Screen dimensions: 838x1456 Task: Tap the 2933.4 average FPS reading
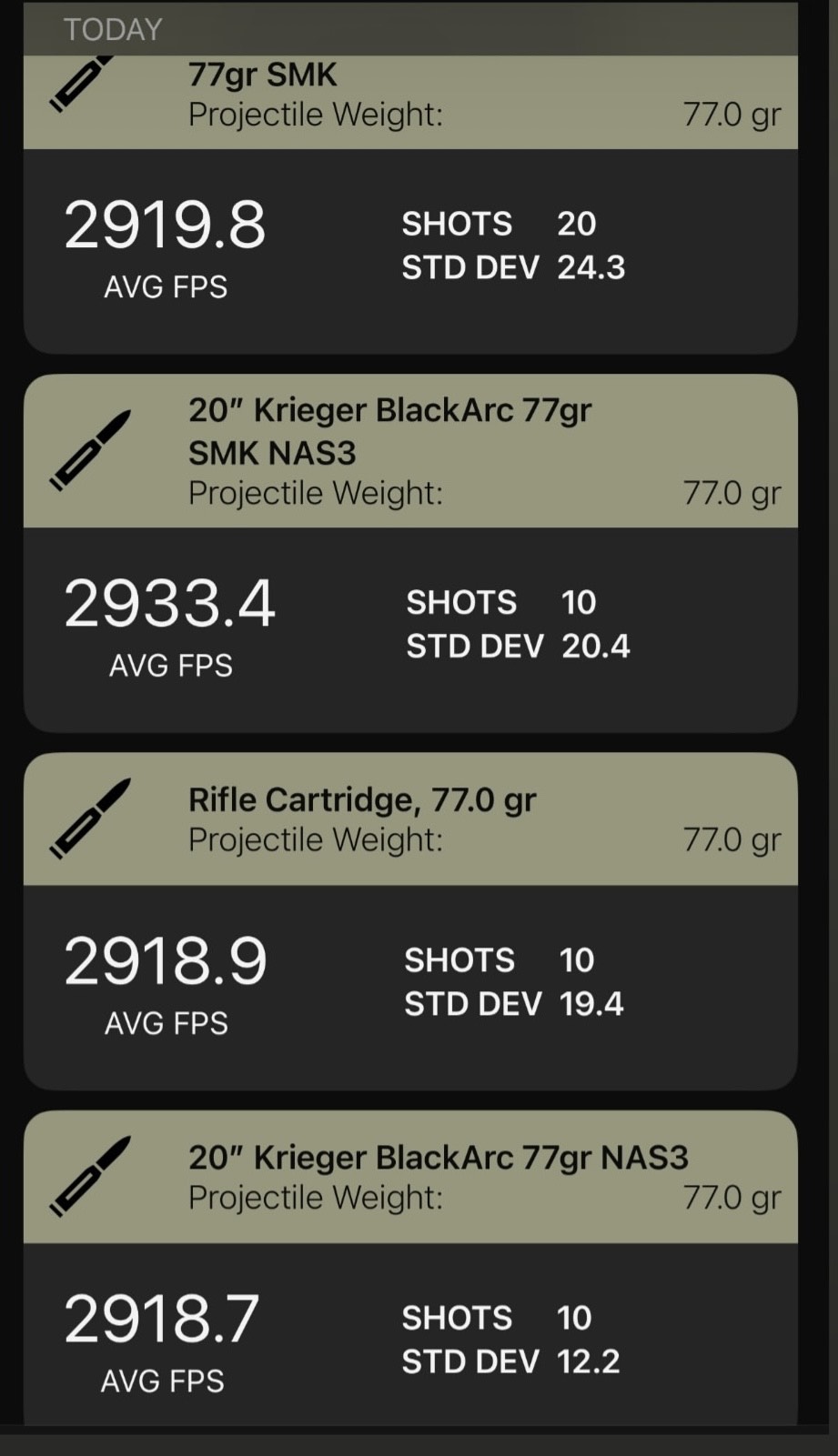click(x=169, y=604)
